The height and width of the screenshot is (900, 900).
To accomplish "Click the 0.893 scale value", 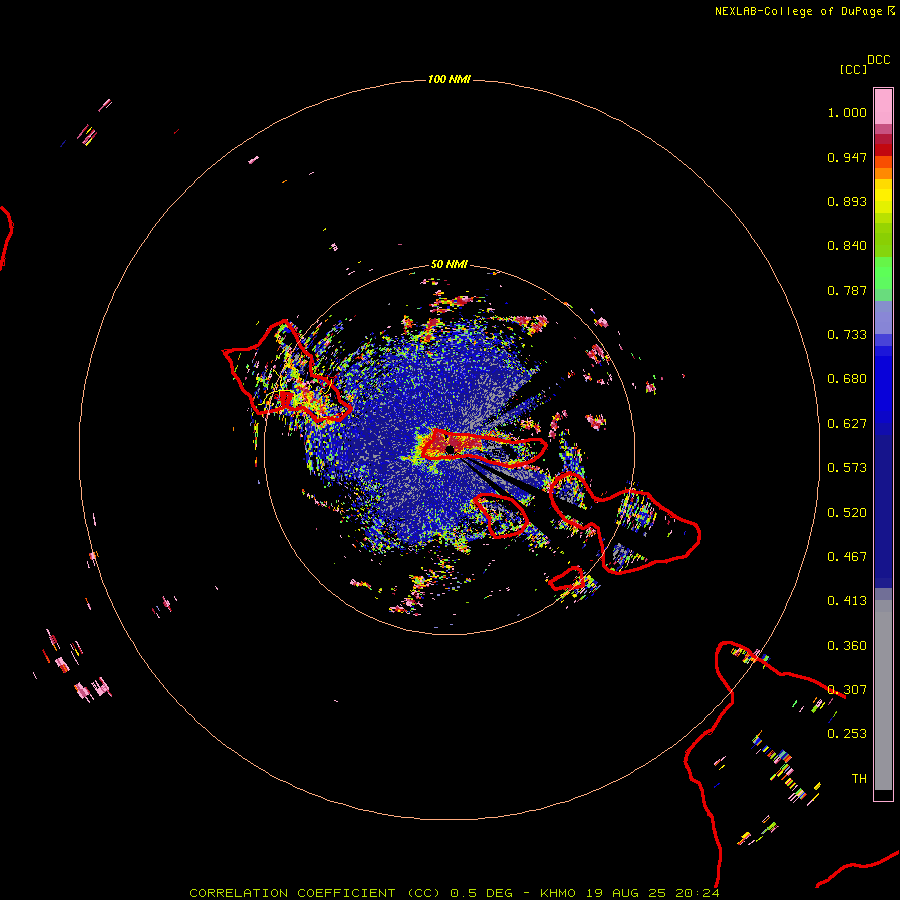I will (x=847, y=201).
